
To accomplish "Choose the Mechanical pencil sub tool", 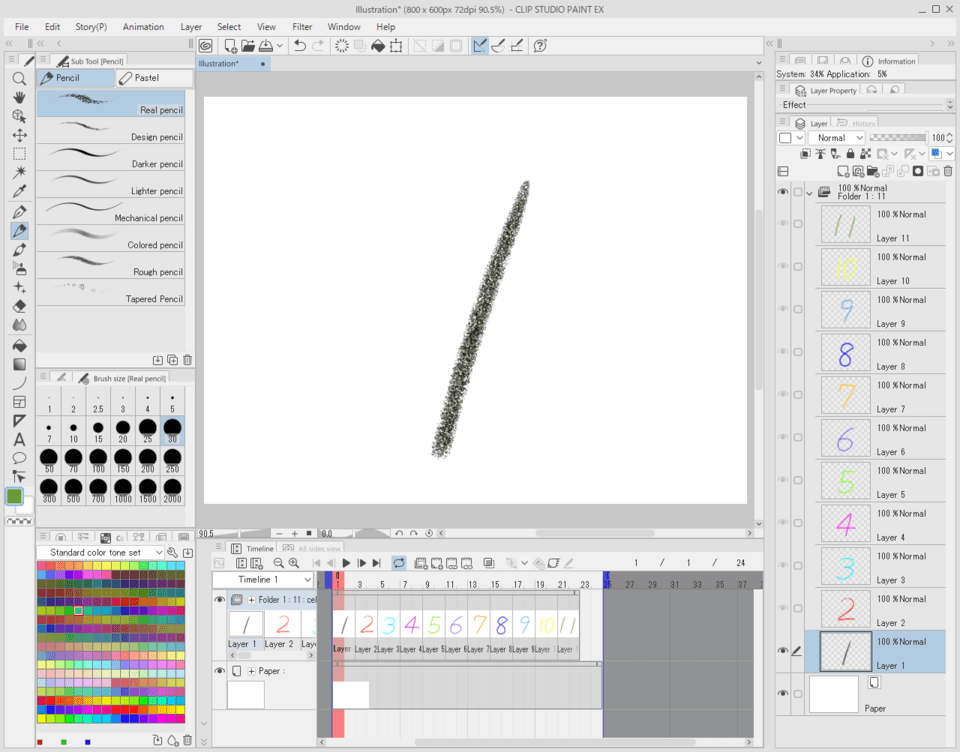I will coord(115,212).
